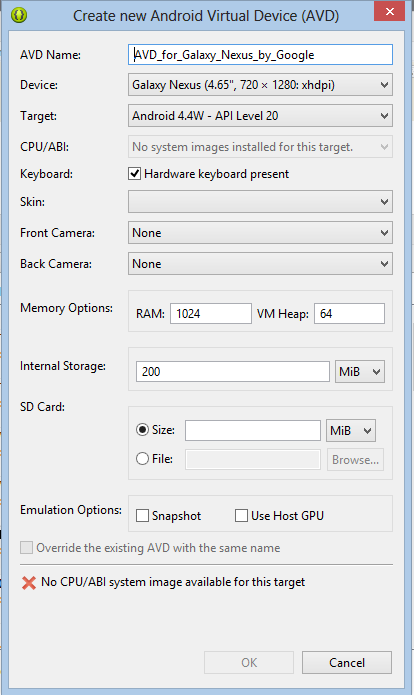Enable the Snapshot checkbox
Viewport: 414px width, 695px height.
(142, 515)
